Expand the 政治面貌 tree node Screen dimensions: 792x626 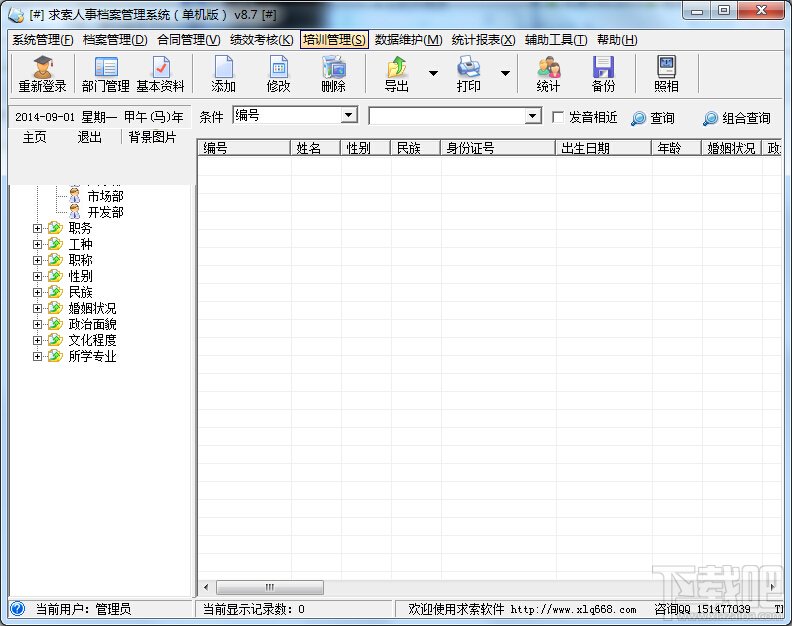pyautogui.click(x=37, y=324)
